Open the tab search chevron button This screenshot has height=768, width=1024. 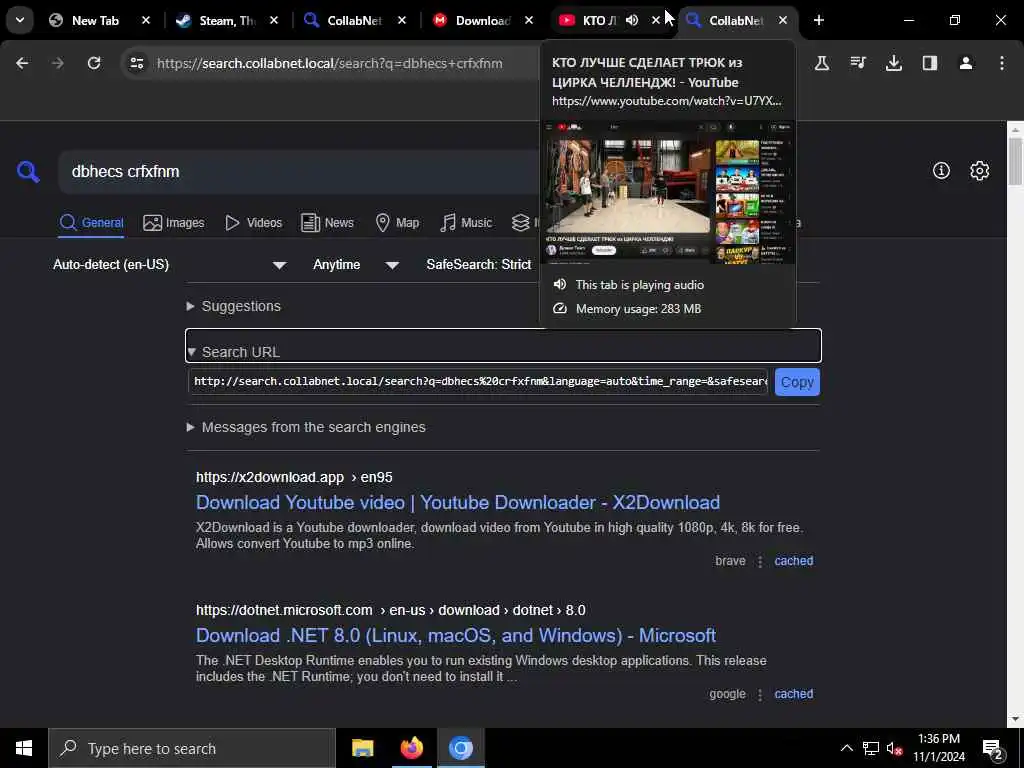(x=20, y=20)
